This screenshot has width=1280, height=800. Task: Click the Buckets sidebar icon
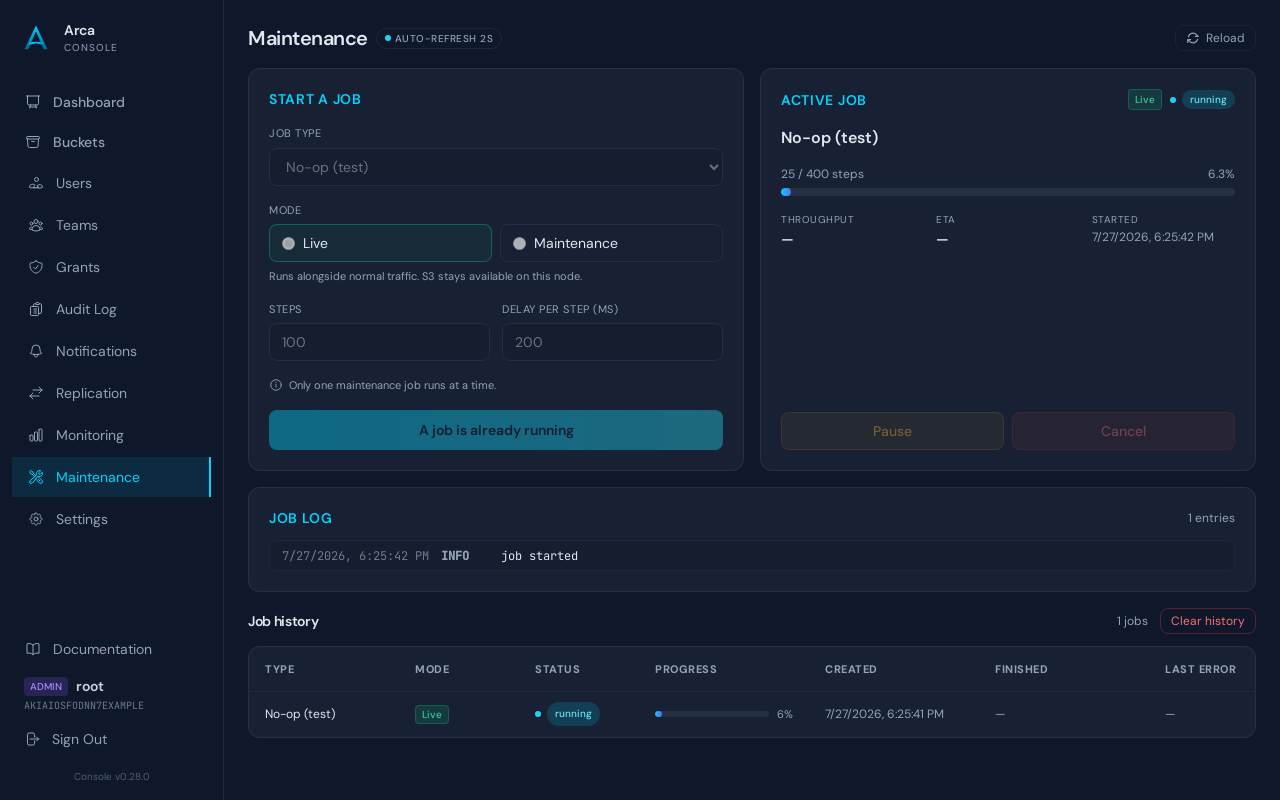(x=33, y=142)
